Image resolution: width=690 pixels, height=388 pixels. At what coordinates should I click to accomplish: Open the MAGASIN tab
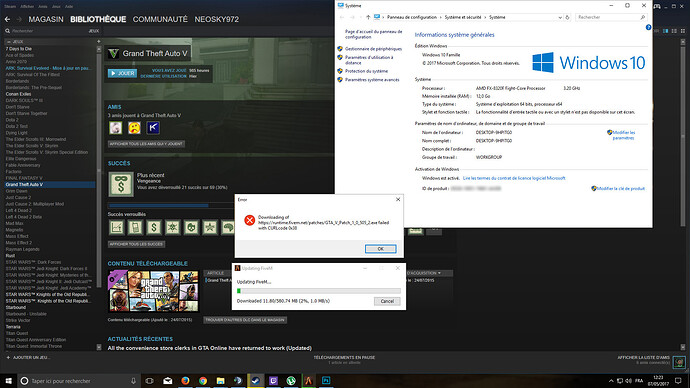coord(46,19)
